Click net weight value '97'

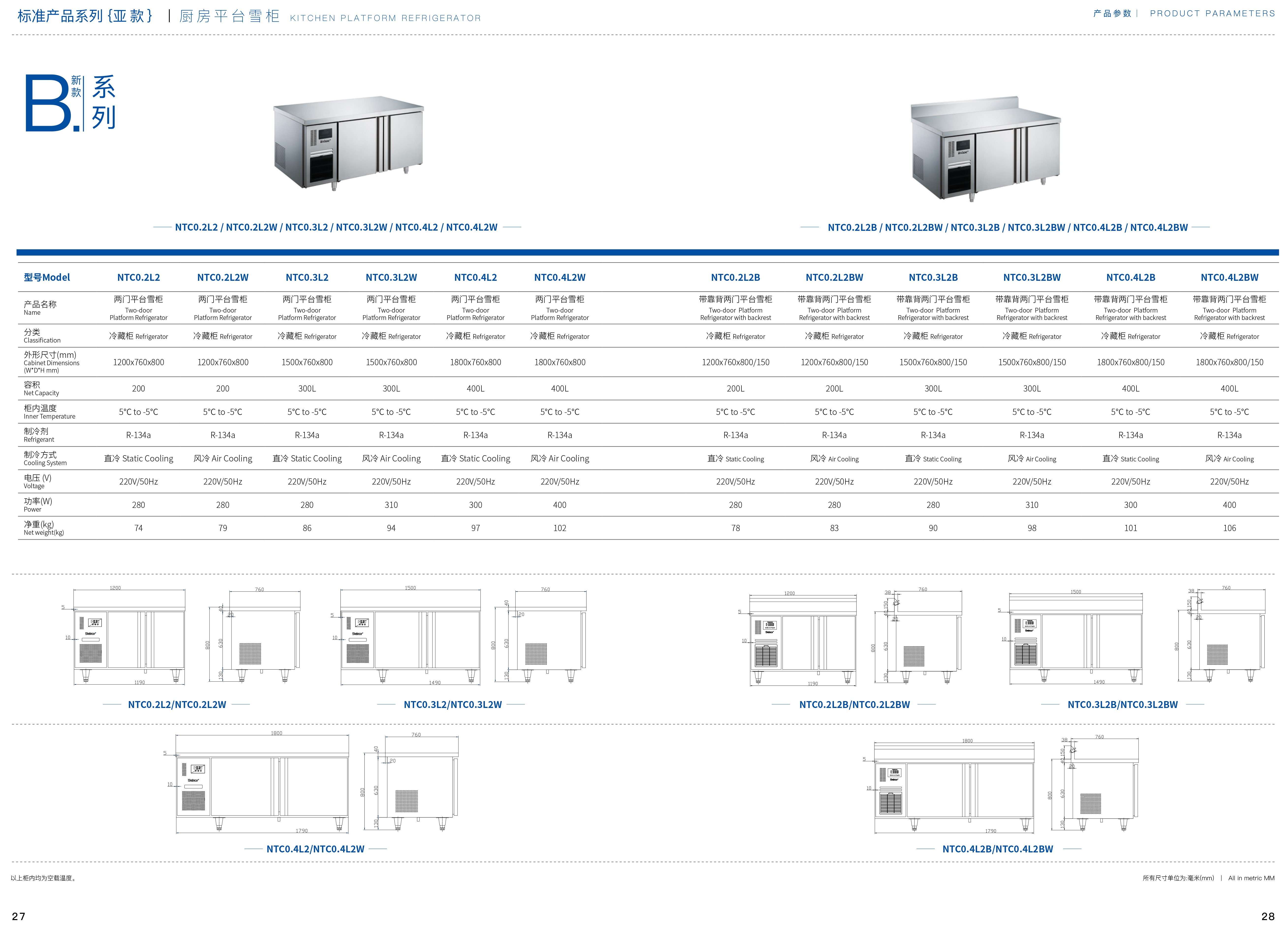click(x=475, y=528)
